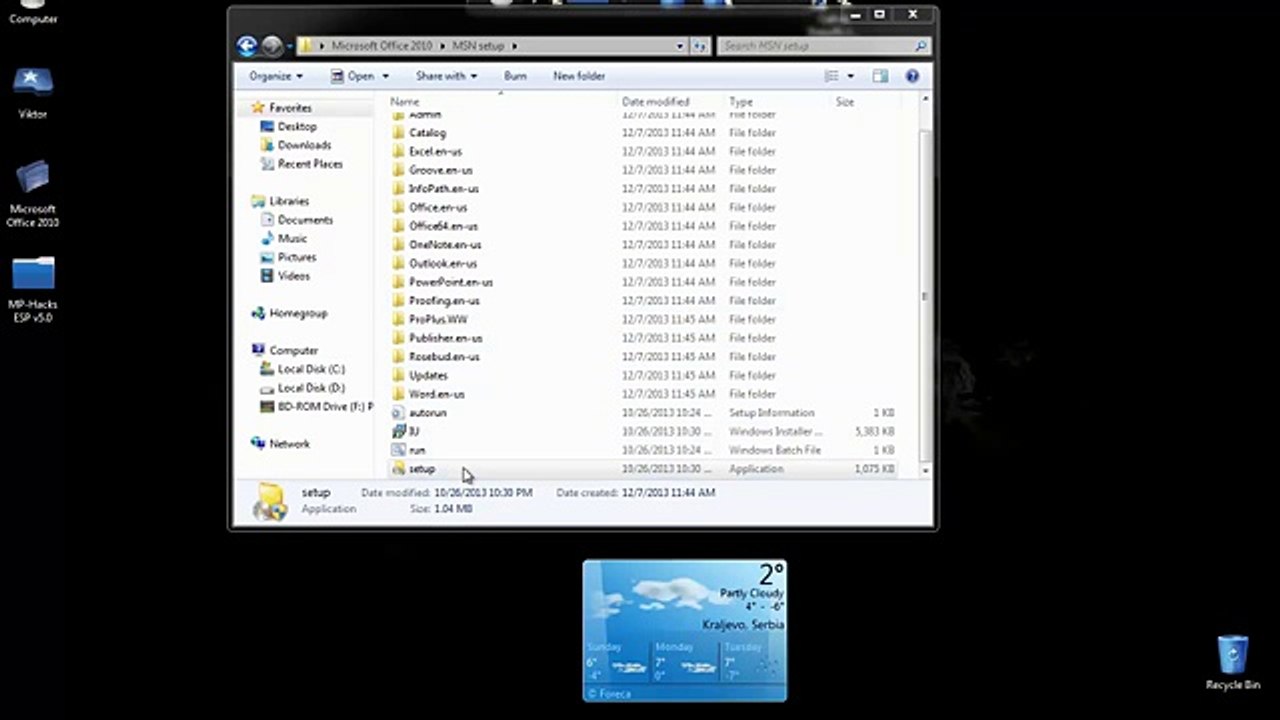Select the Viktor desktop icon
1280x720 pixels.
click(x=33, y=93)
